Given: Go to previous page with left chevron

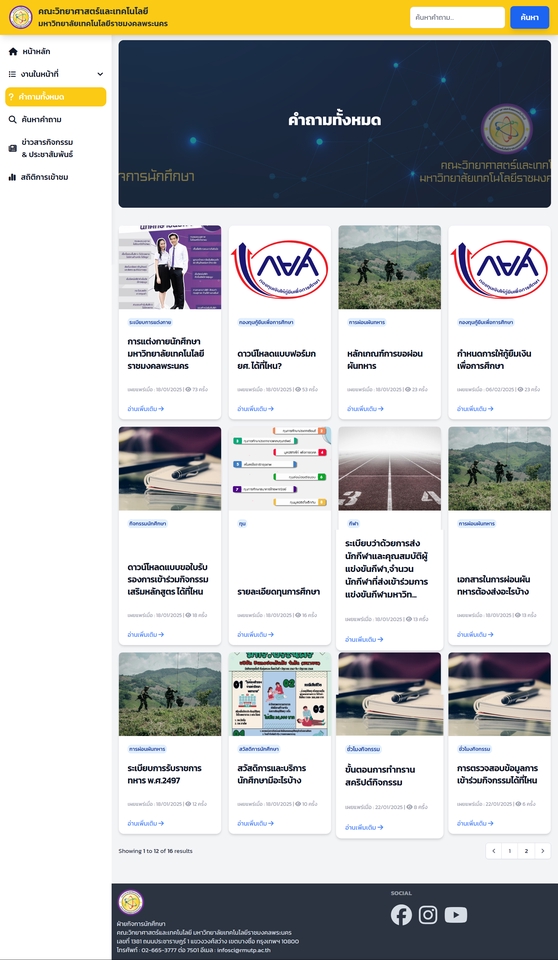Looking at the screenshot, I should tap(494, 851).
